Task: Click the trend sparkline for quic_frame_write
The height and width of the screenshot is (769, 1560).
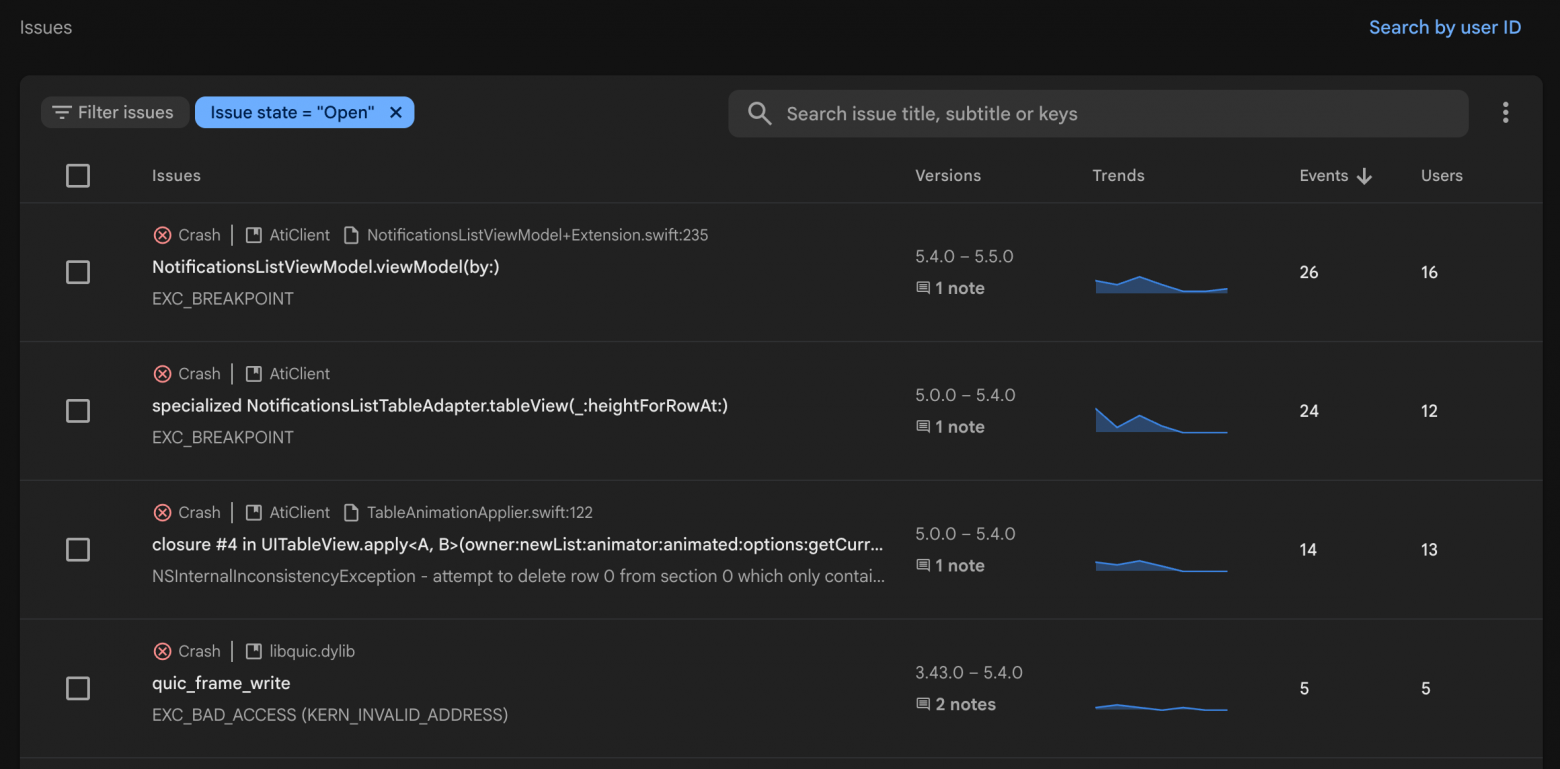Action: coord(1160,706)
